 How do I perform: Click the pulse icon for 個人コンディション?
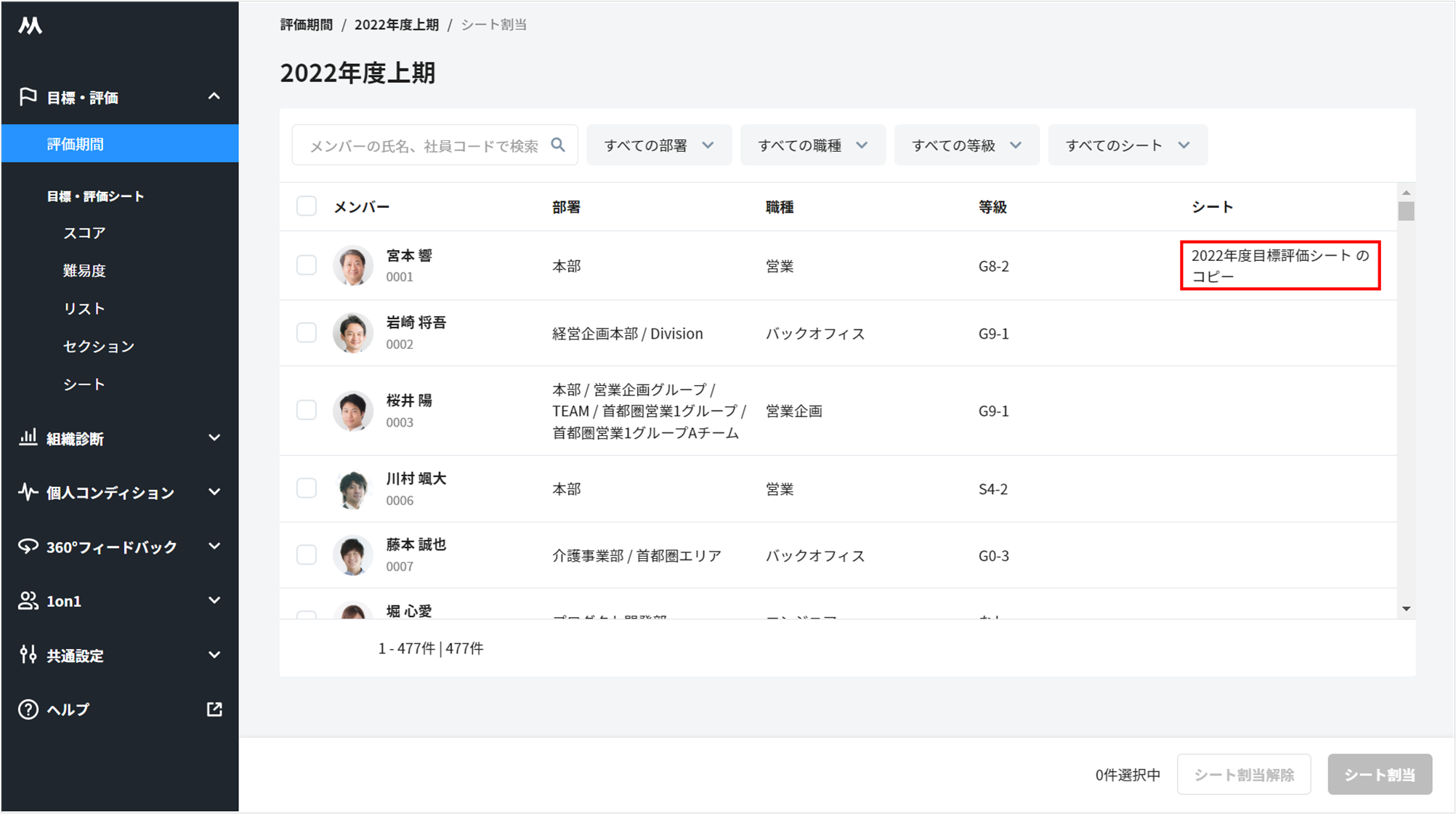(x=28, y=492)
